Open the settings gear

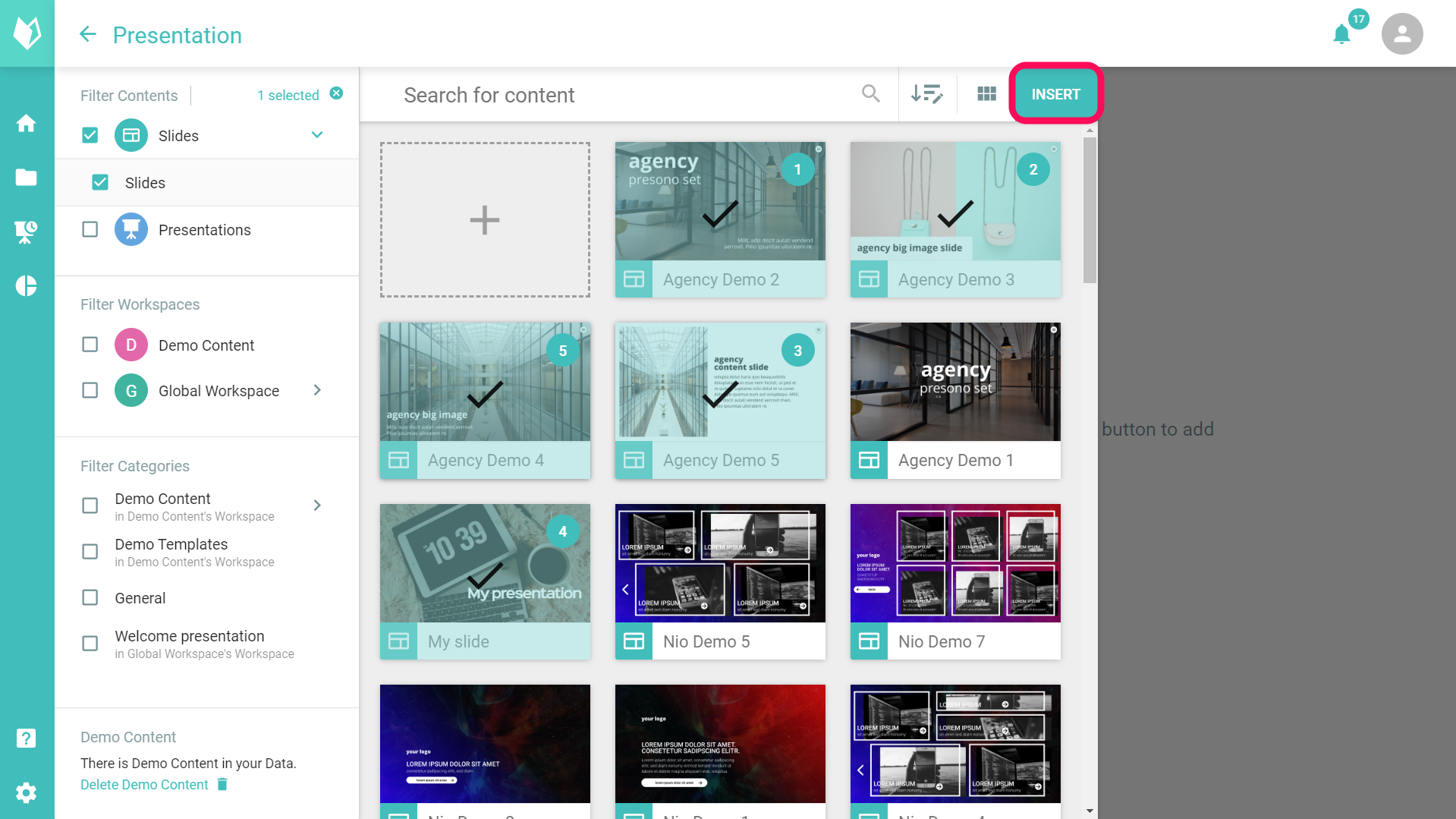coord(27,792)
